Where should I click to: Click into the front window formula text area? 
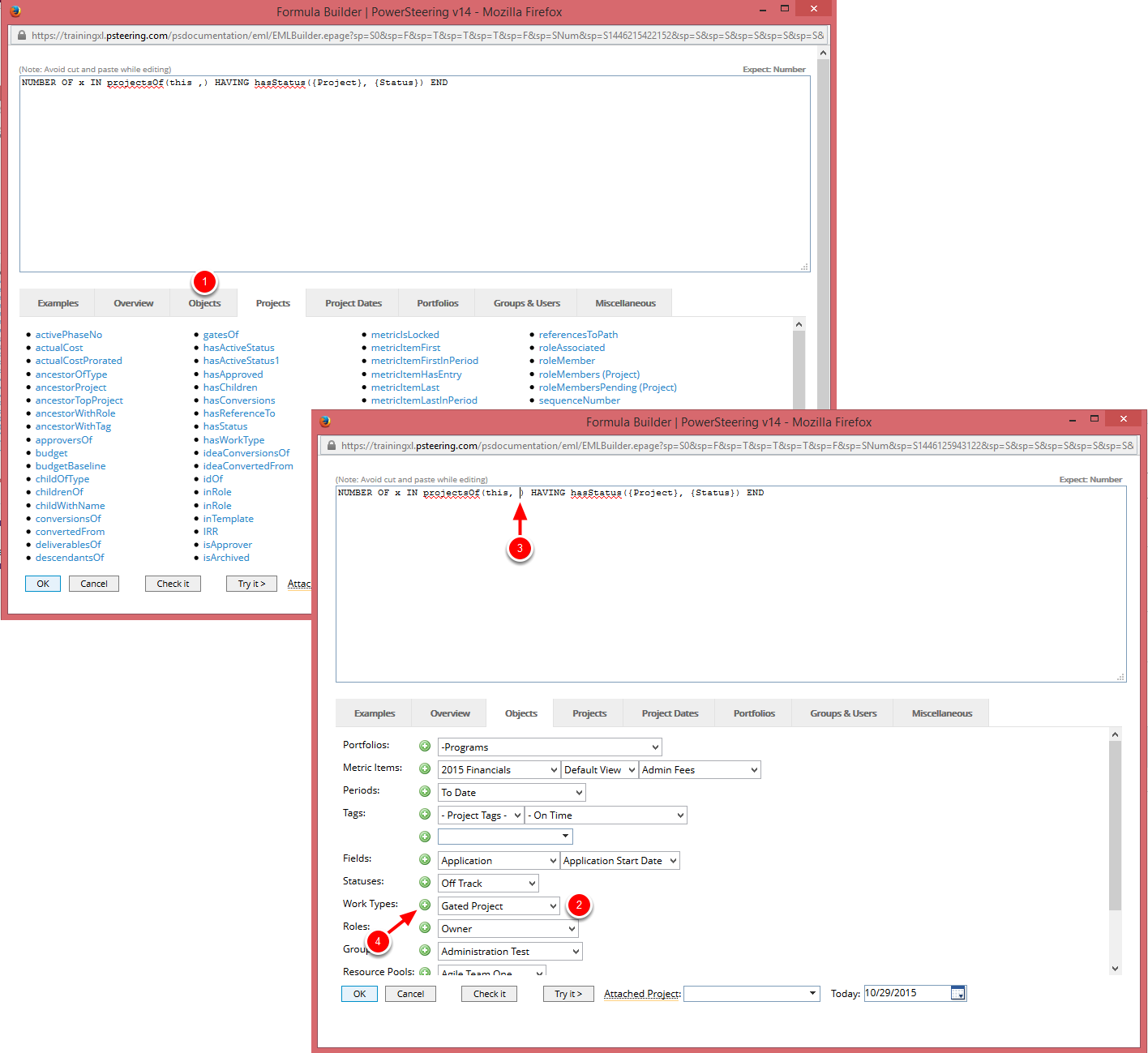(730, 584)
